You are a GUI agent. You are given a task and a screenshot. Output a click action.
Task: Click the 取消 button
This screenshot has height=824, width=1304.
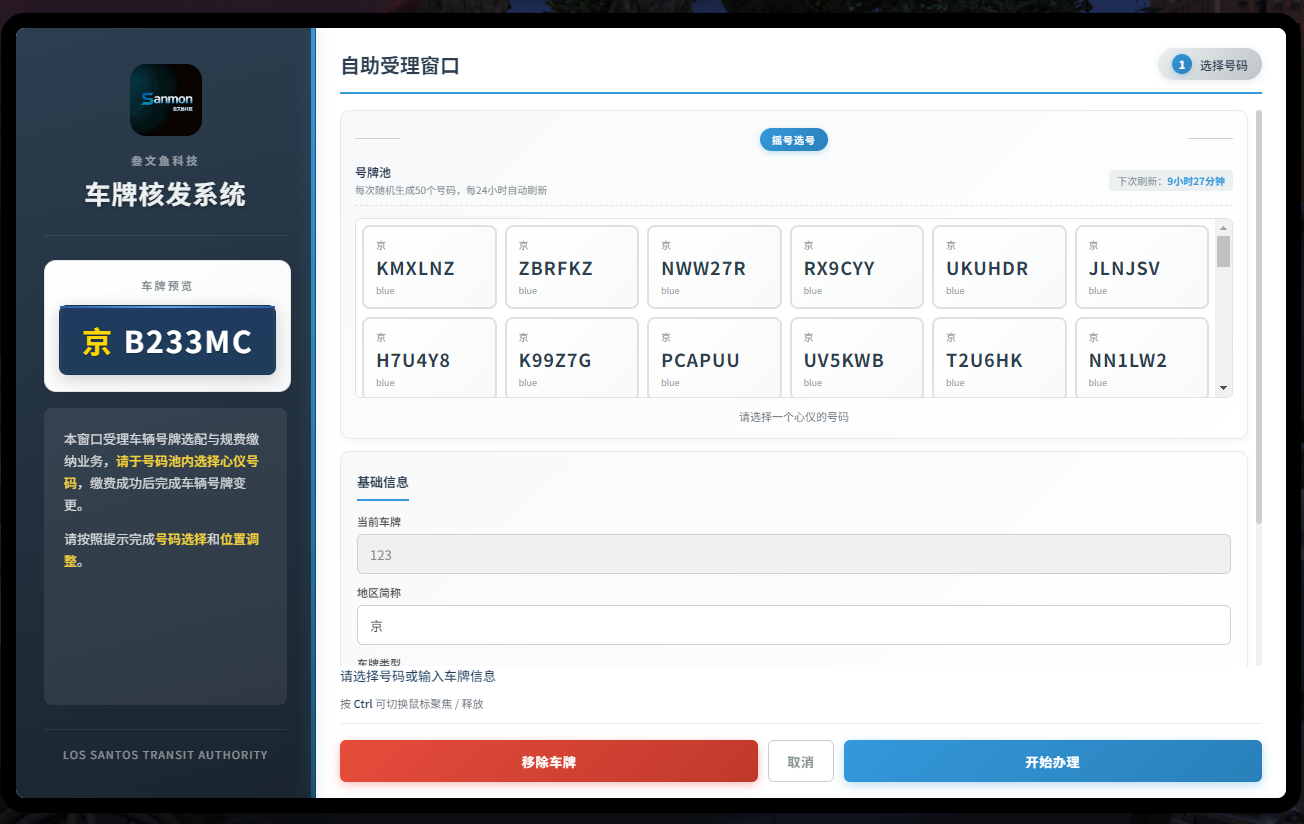click(x=801, y=762)
